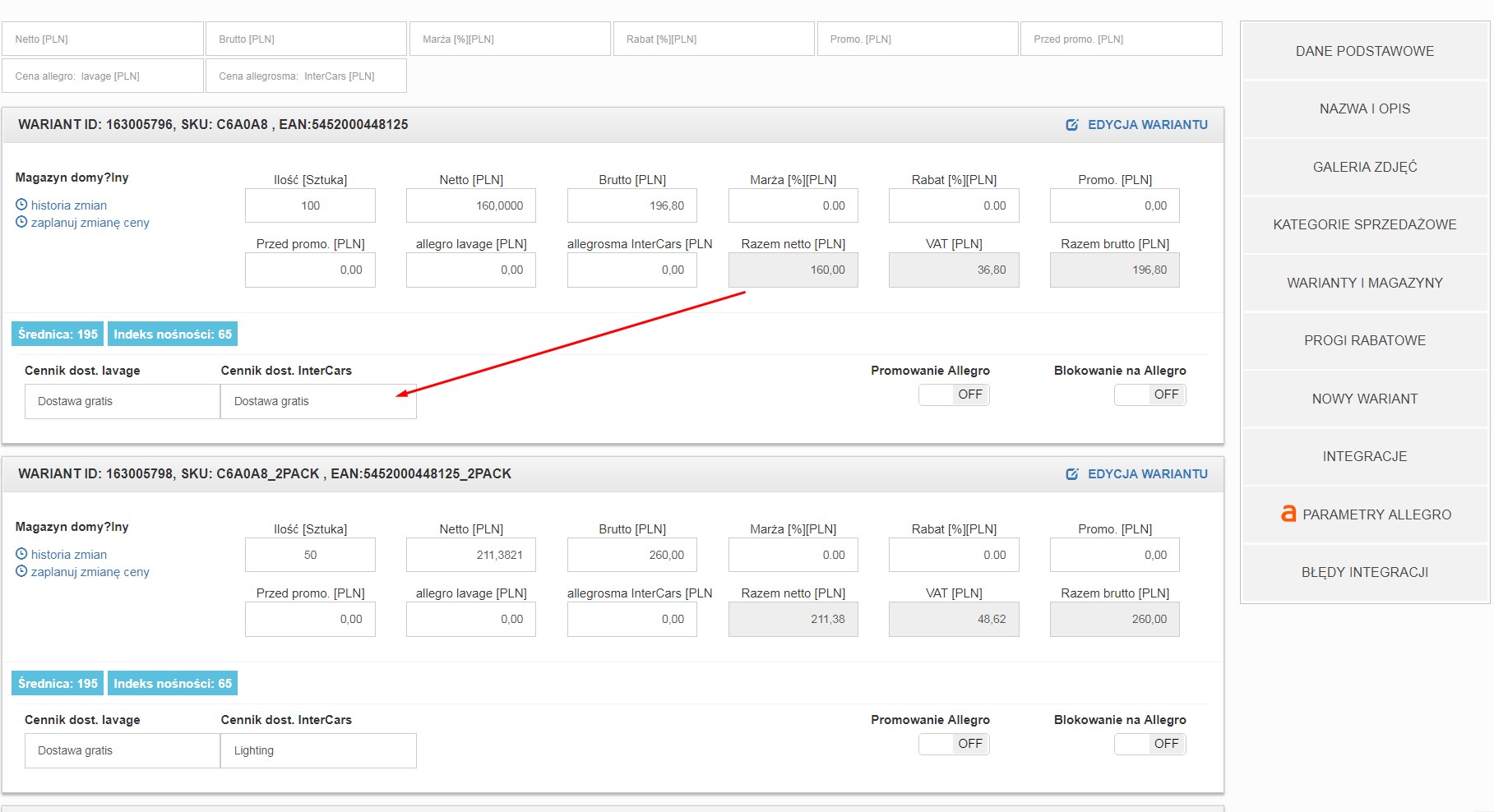Click the edit icon for variant SKU C6A0A8
Image resolution: width=1494 pixels, height=812 pixels.
1071,125
